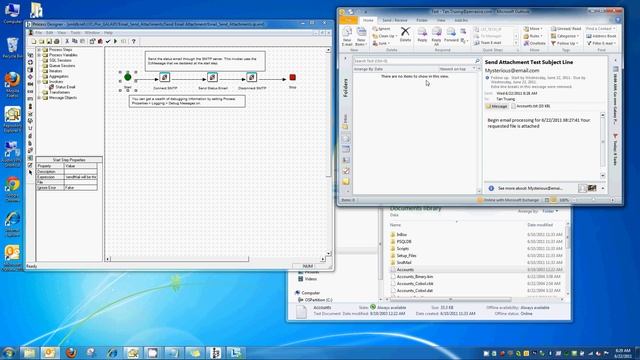Click the validate checkmark icon in Process Designer toolbar
The width and height of the screenshot is (640, 360).
[108, 41]
